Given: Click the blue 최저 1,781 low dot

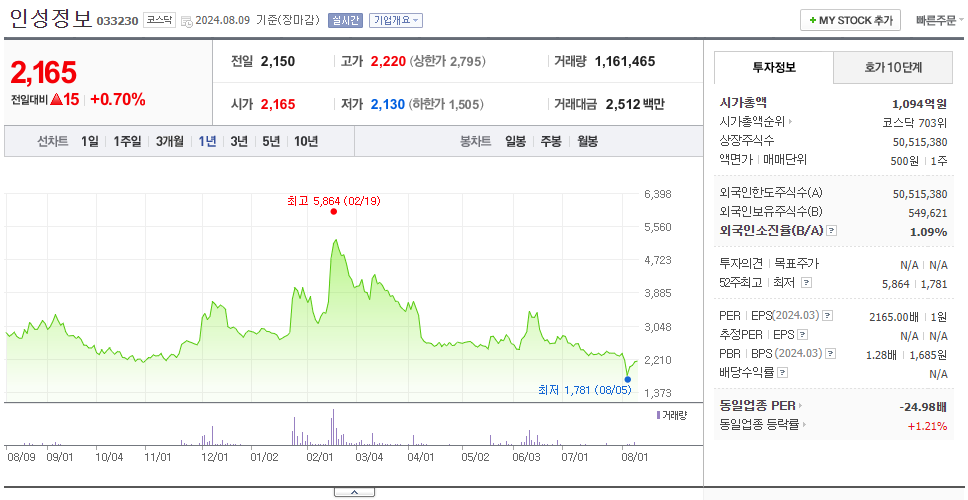Looking at the screenshot, I should pyautogui.click(x=628, y=379).
